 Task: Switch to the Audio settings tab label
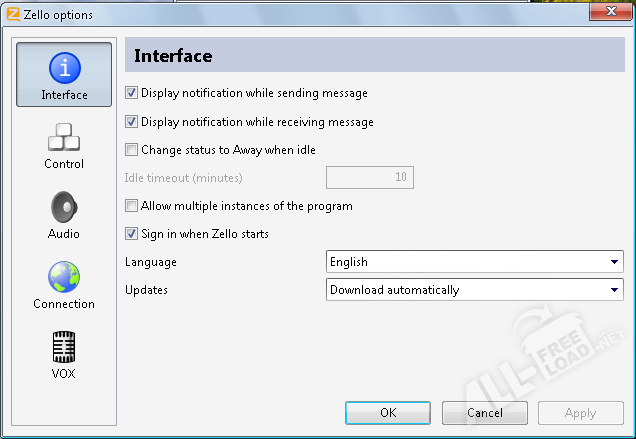click(64, 234)
